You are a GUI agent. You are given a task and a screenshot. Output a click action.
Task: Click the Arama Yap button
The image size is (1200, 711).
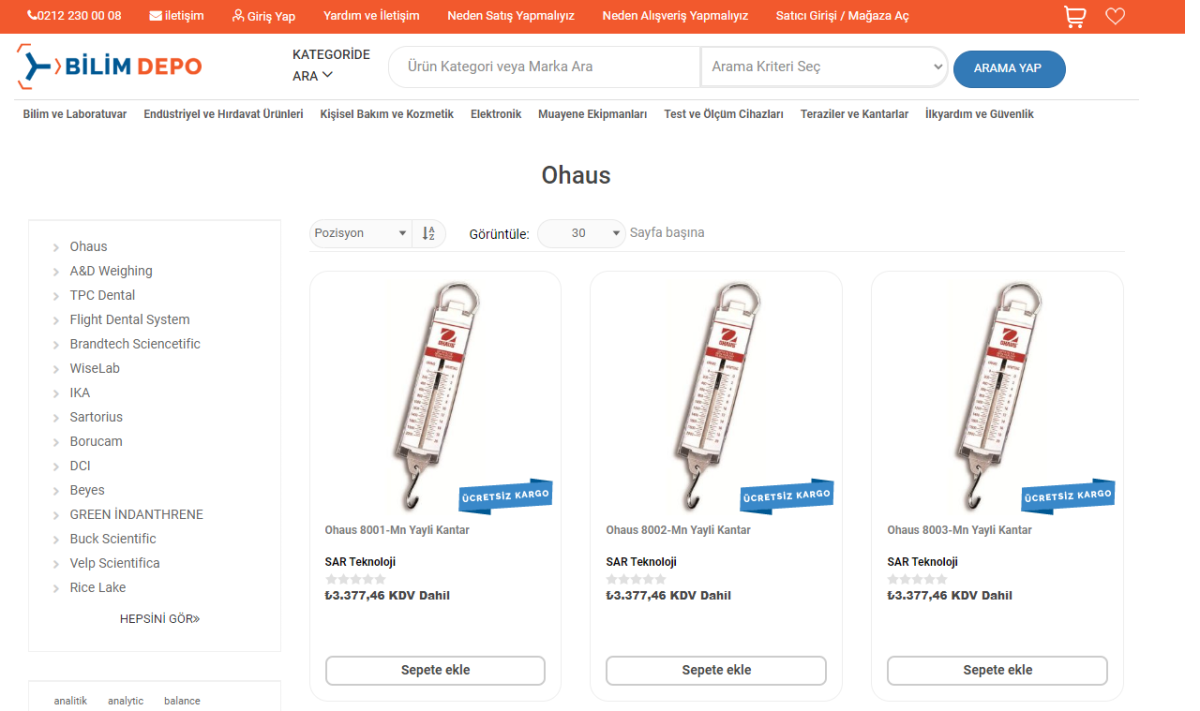1008,68
